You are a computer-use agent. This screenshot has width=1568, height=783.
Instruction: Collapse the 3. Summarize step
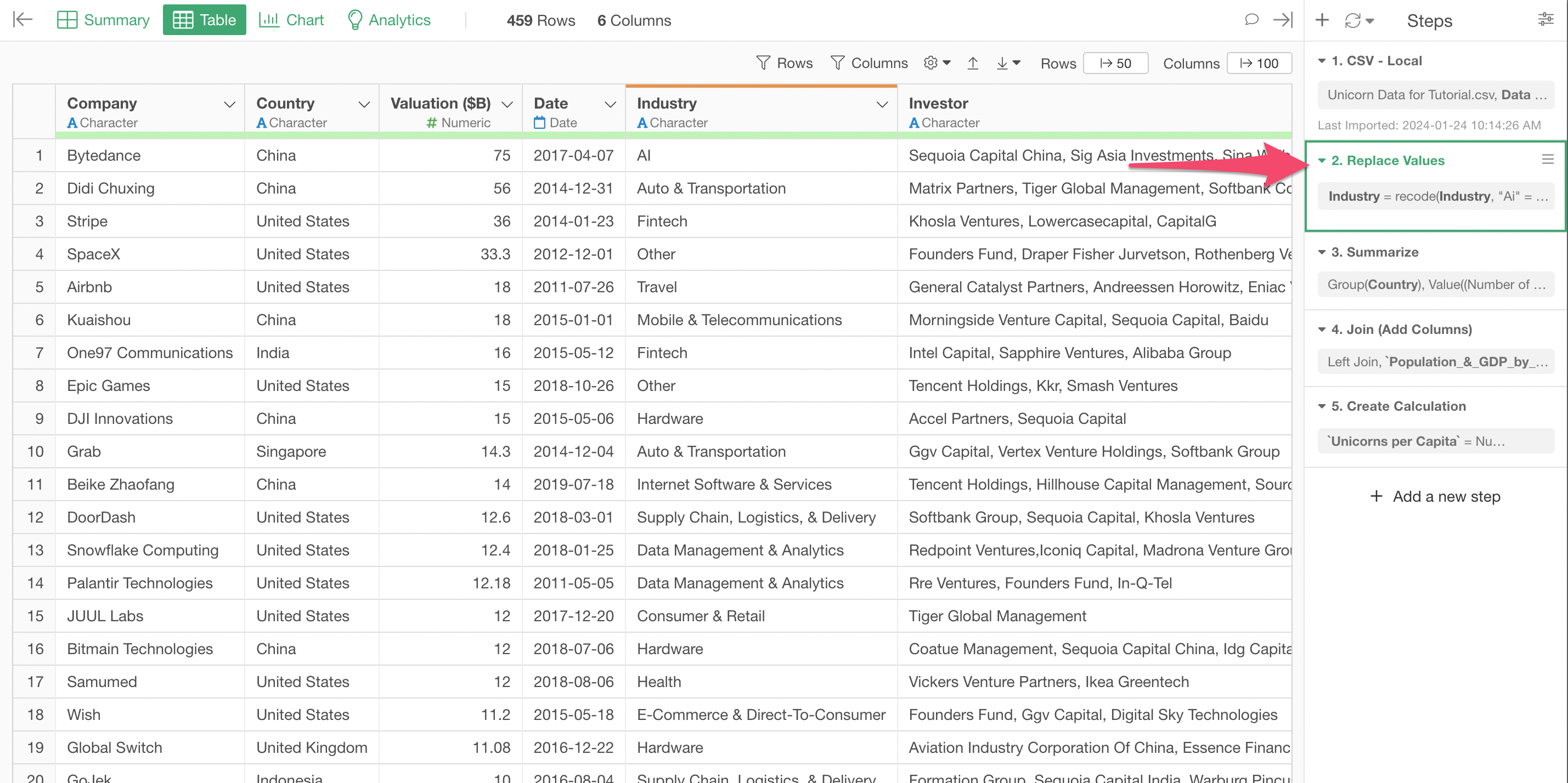pyautogui.click(x=1322, y=252)
